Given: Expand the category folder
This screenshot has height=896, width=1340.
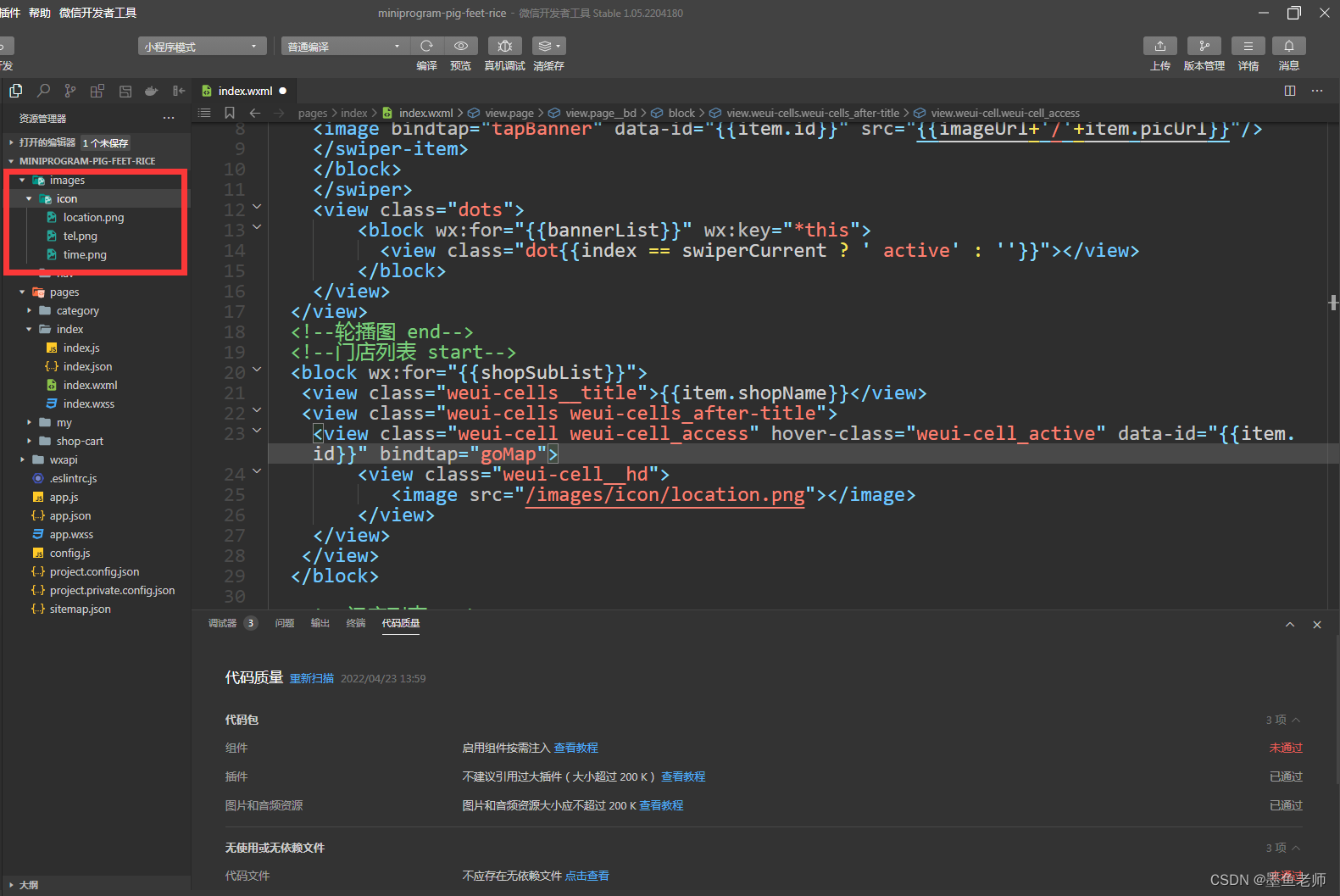Looking at the screenshot, I should coord(30,310).
